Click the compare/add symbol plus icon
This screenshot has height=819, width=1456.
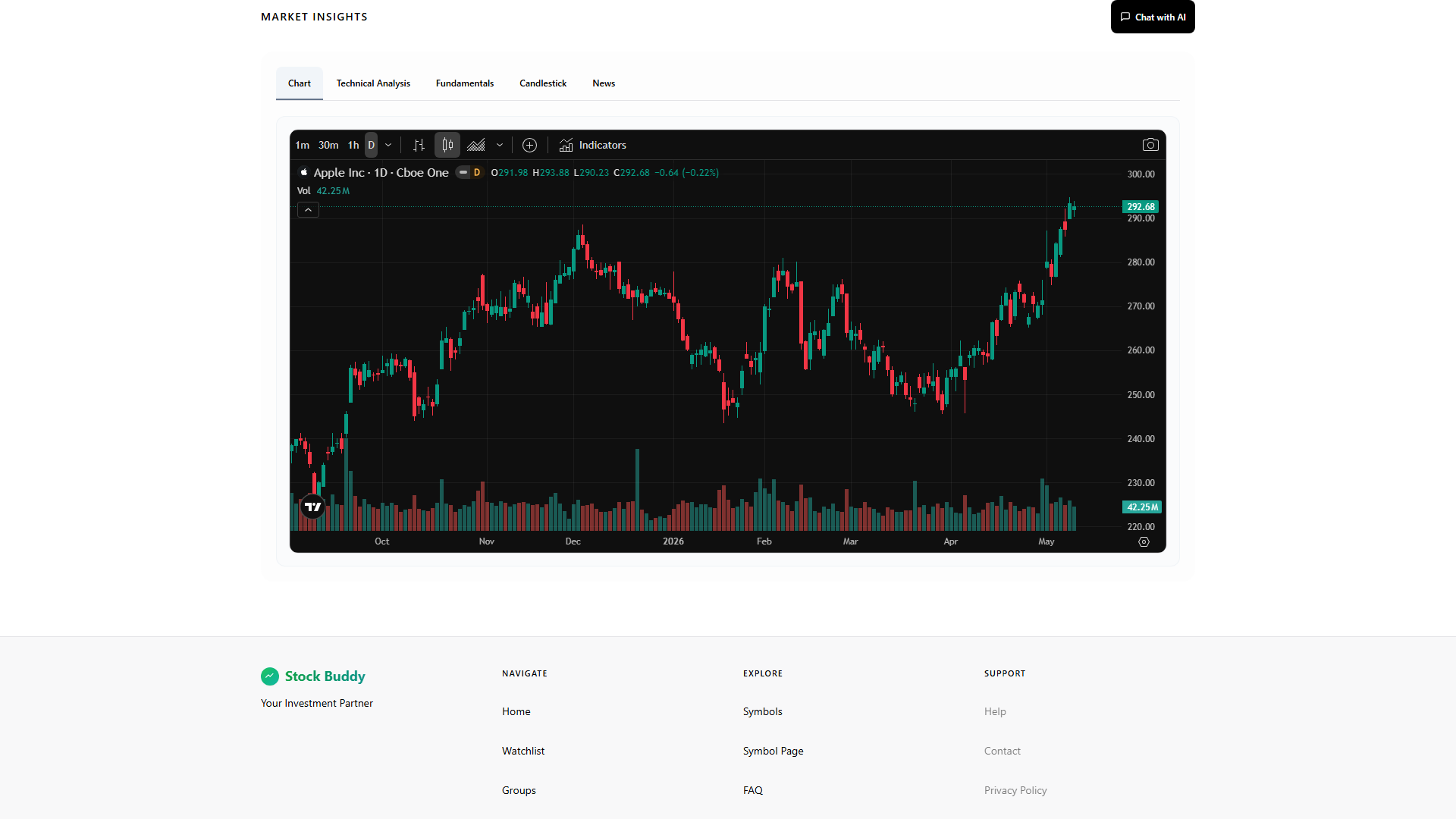pos(530,145)
